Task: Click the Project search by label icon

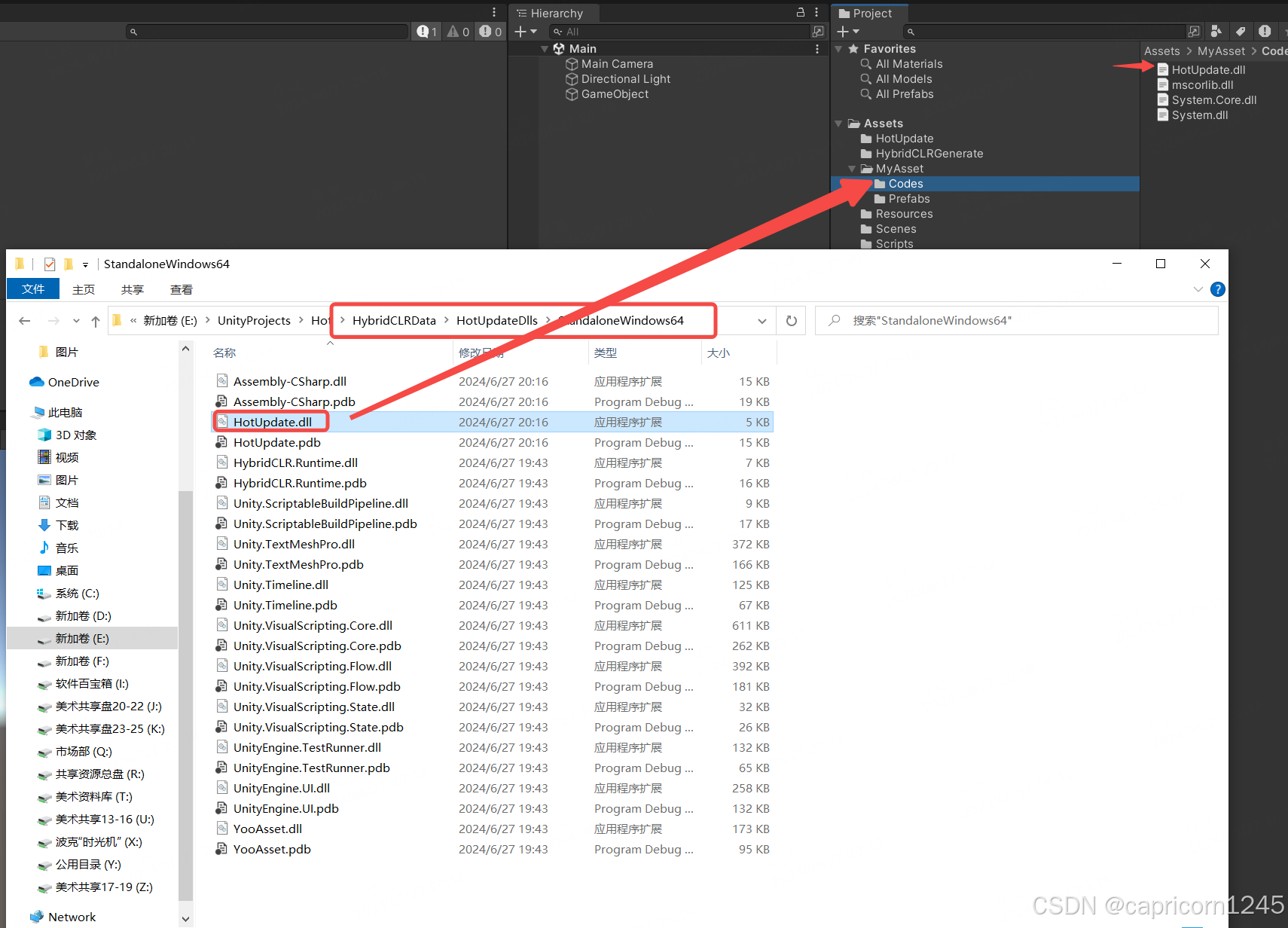Action: pos(1241,32)
